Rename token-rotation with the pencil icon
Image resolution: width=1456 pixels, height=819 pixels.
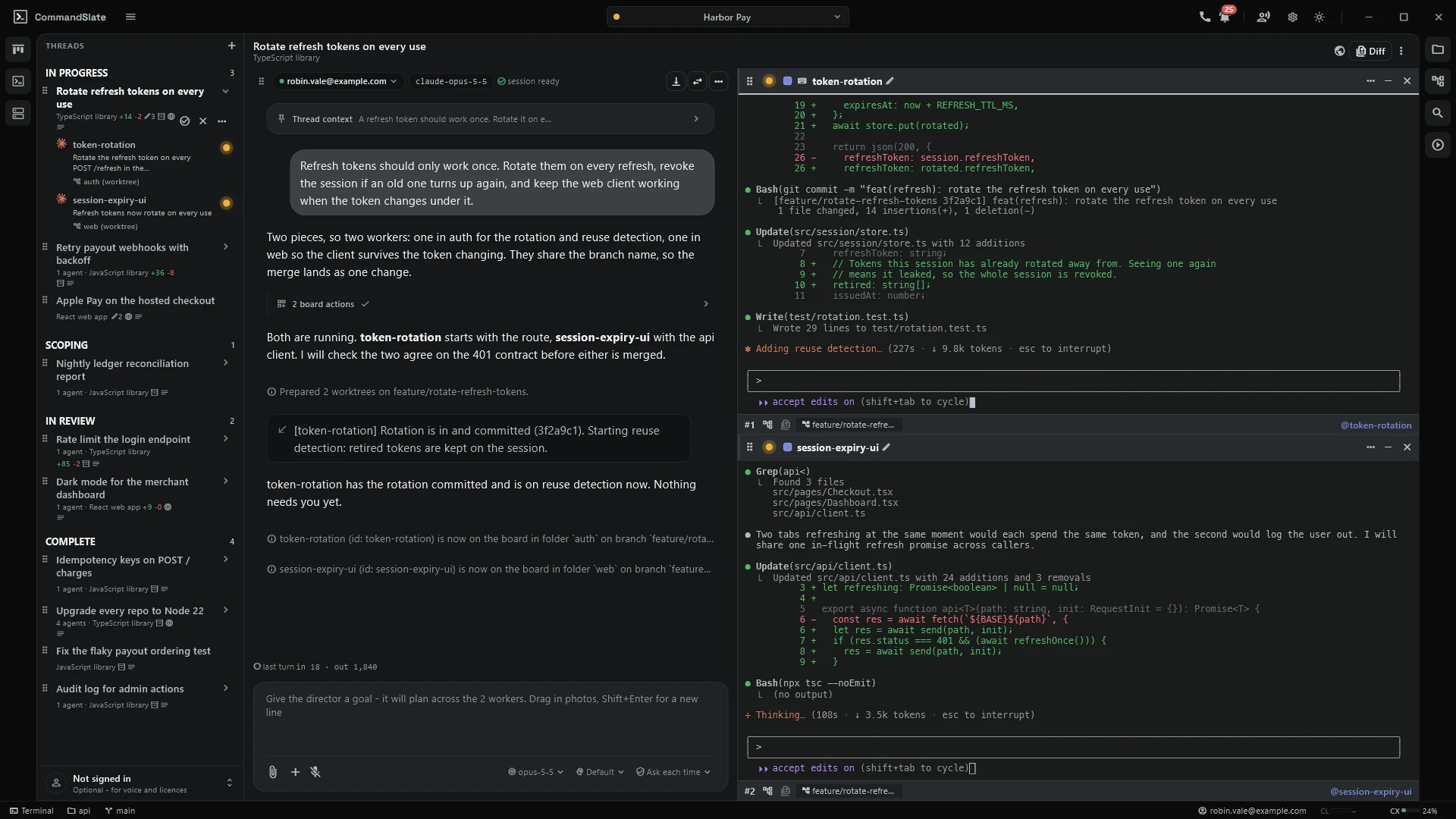click(x=890, y=81)
